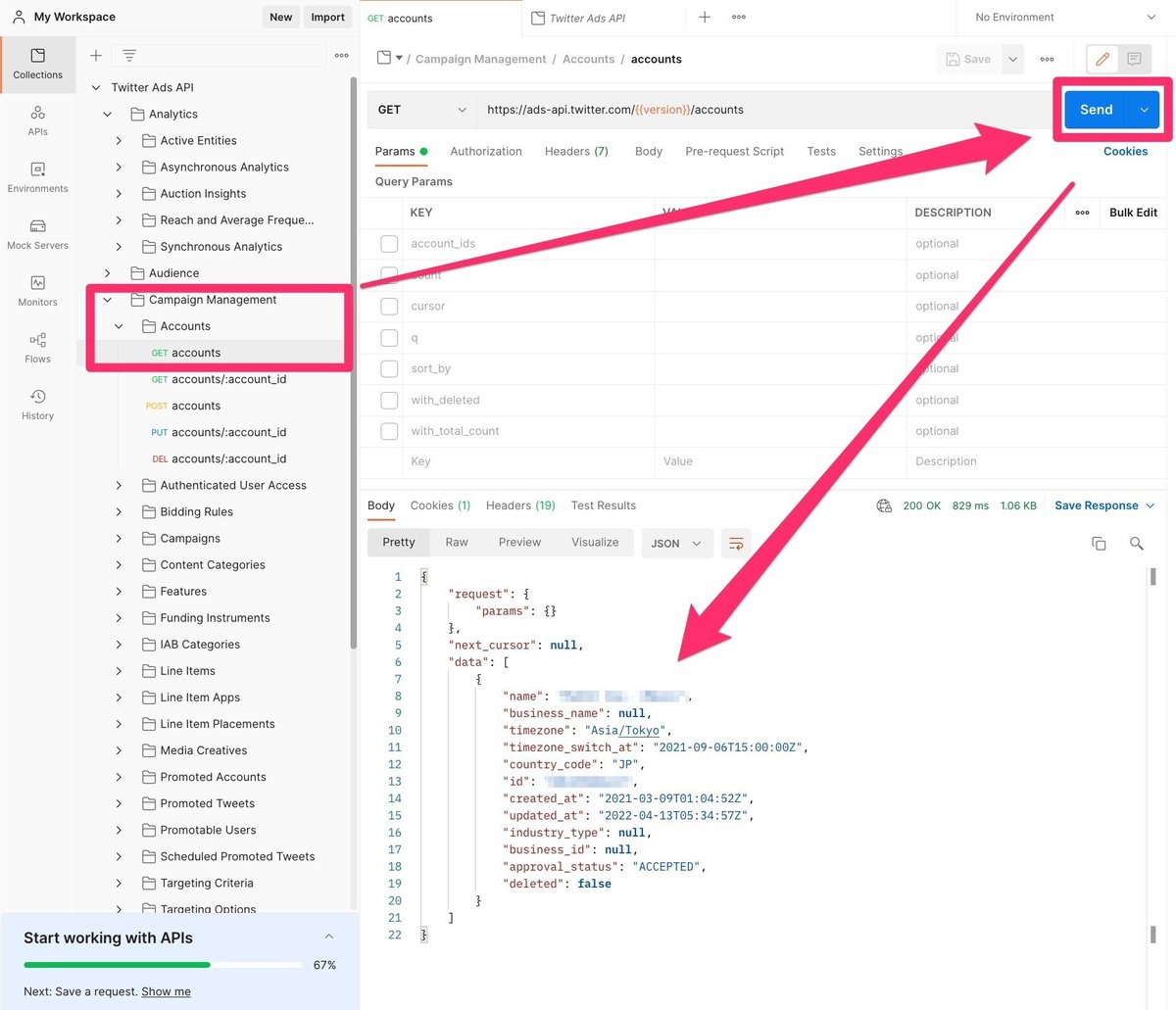Expand the Audience folder
This screenshot has width=1176, height=1010.
pyautogui.click(x=108, y=273)
